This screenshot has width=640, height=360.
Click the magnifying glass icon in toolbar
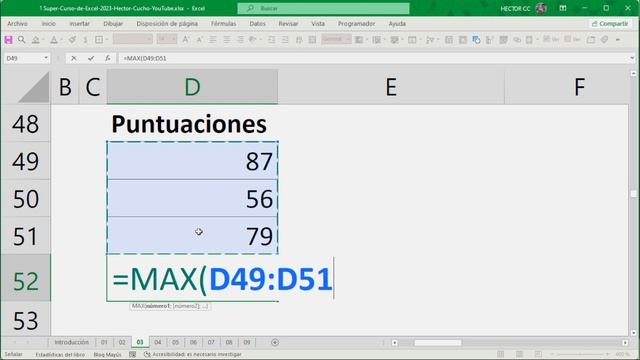tap(22, 40)
